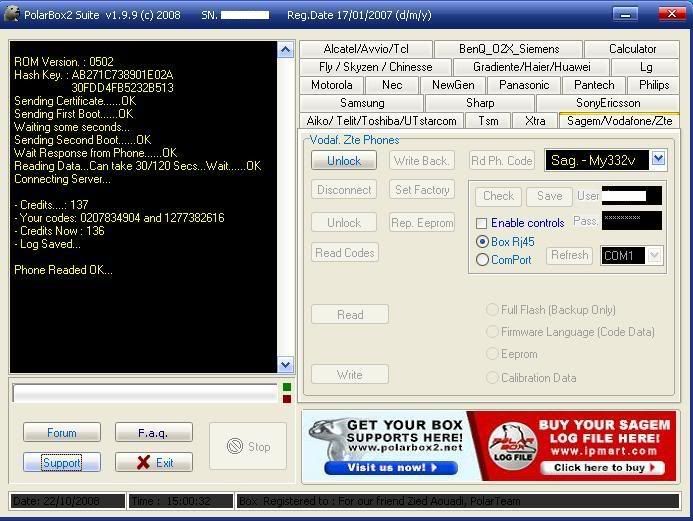Click the Click here to buy banner link
Image resolution: width=693 pixels, height=521 pixels.
click(602, 468)
